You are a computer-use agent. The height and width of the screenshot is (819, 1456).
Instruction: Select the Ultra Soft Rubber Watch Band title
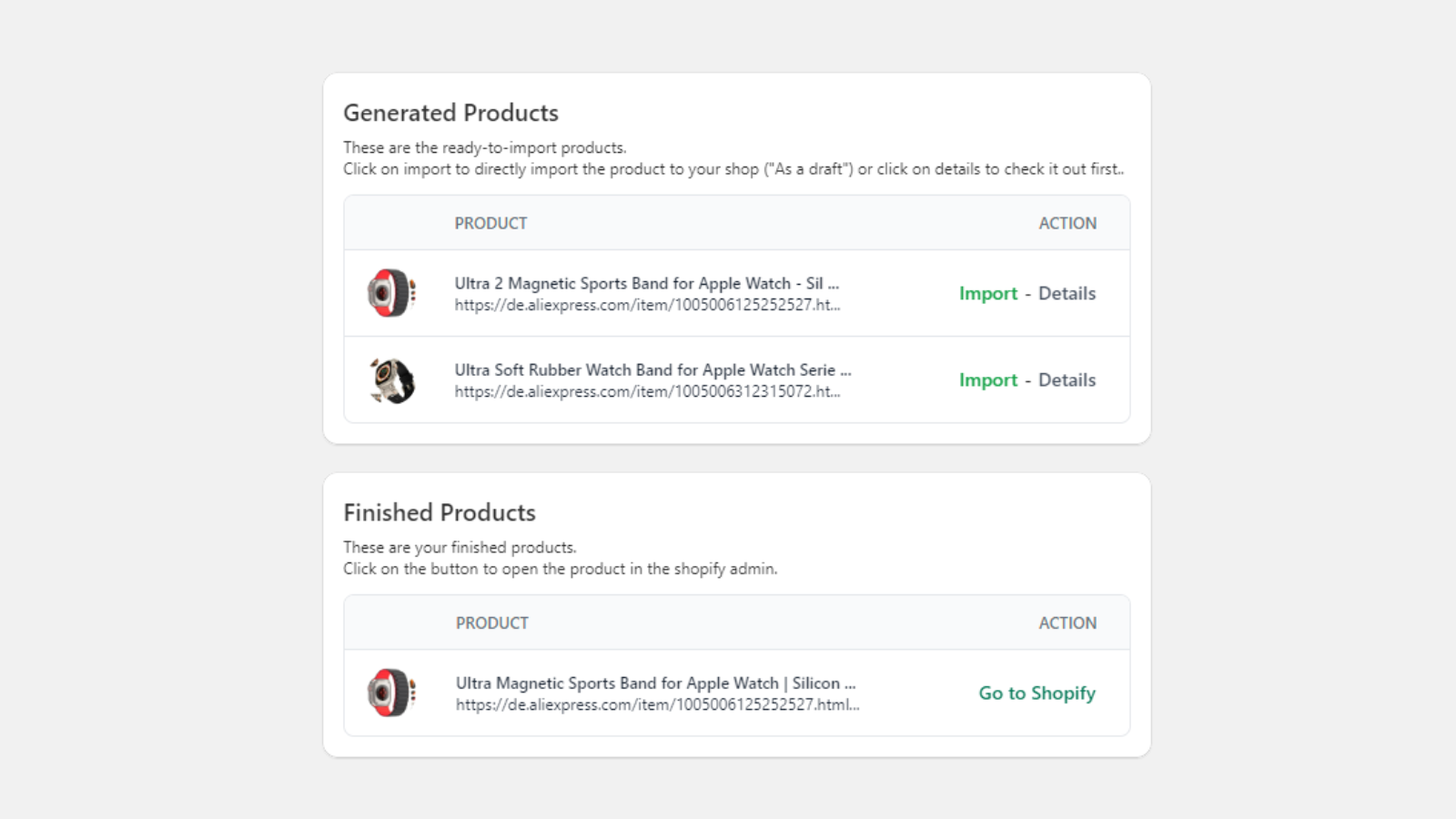[x=652, y=370]
